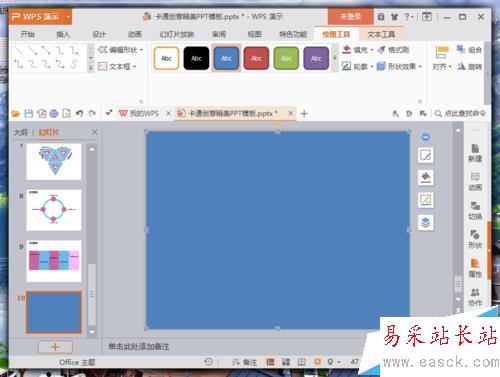Switch to Reading view in status bar
The width and height of the screenshot is (500, 377).
(x=301, y=362)
